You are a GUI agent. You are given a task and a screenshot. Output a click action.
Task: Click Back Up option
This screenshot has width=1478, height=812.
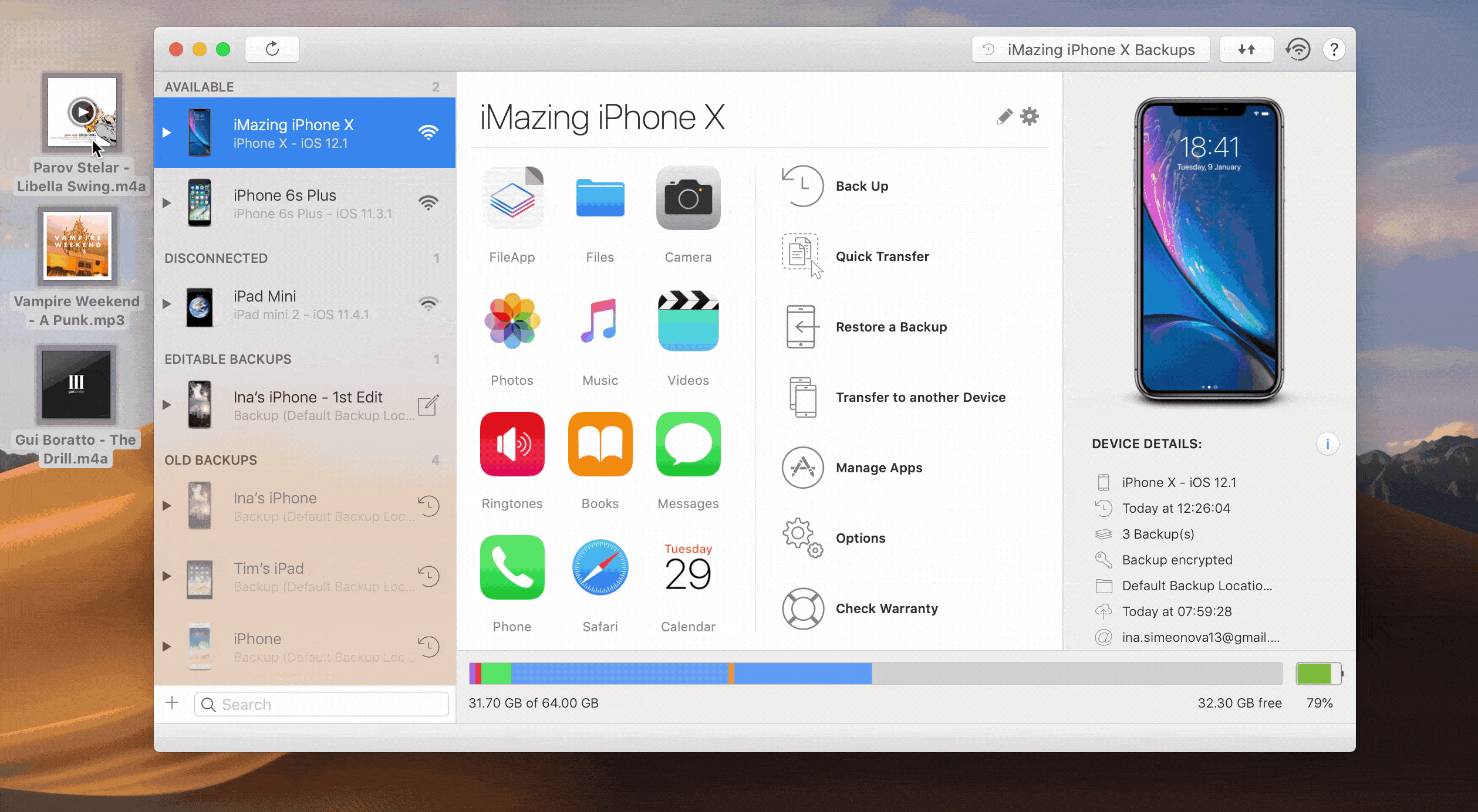[x=862, y=186]
